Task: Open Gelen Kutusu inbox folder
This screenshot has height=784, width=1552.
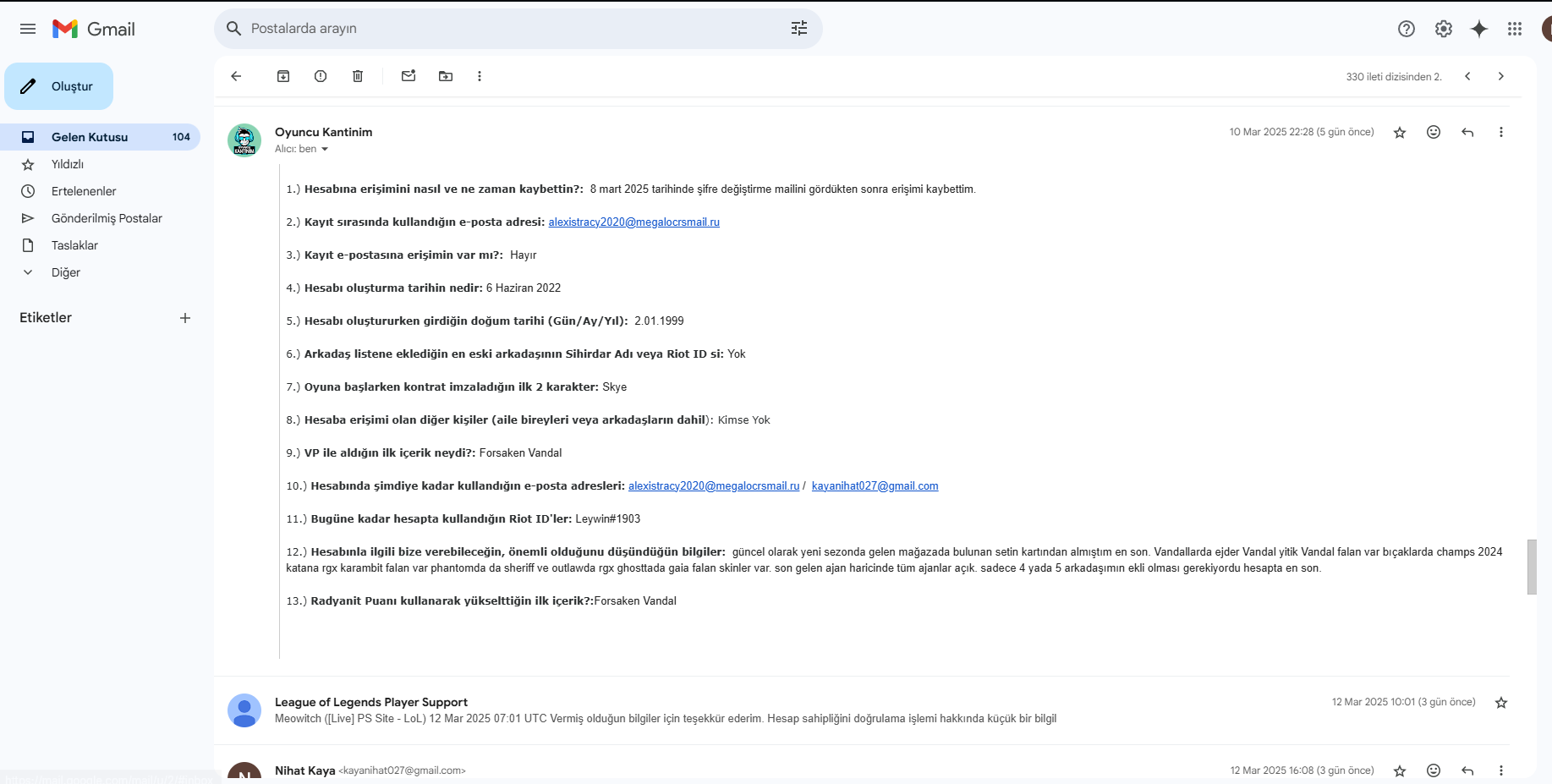Action: coord(100,137)
